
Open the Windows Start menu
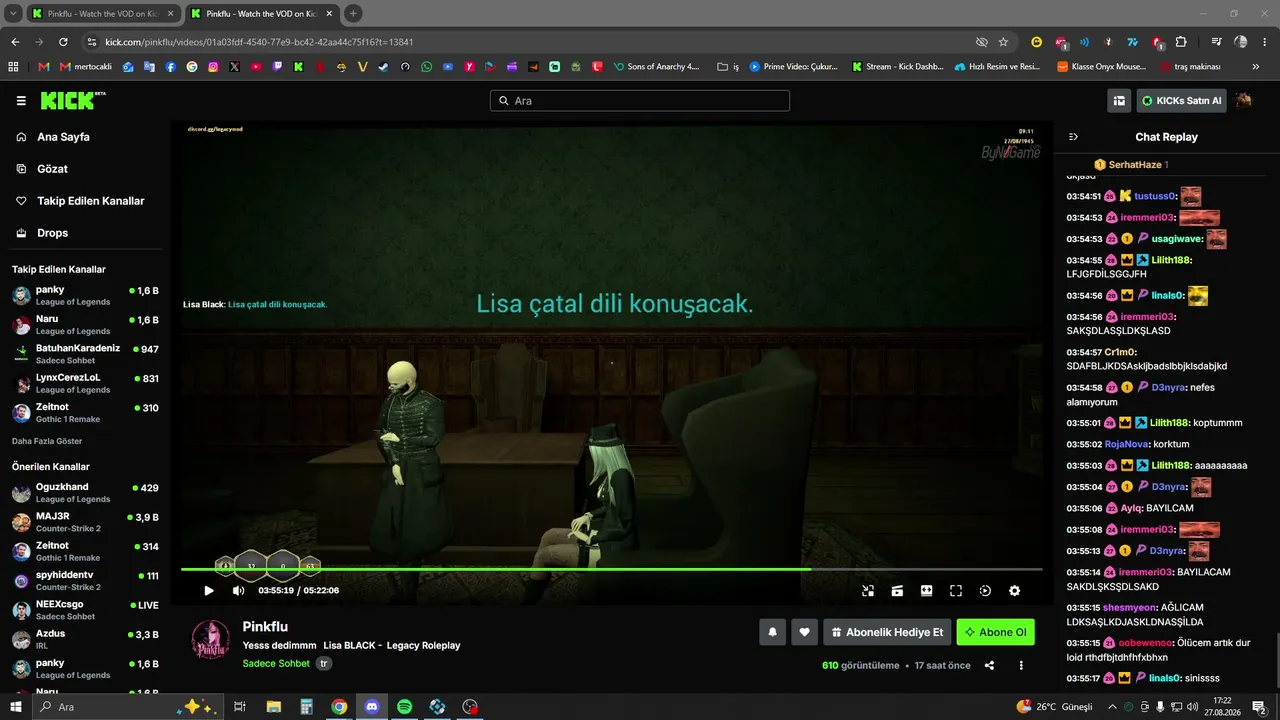[x=16, y=707]
